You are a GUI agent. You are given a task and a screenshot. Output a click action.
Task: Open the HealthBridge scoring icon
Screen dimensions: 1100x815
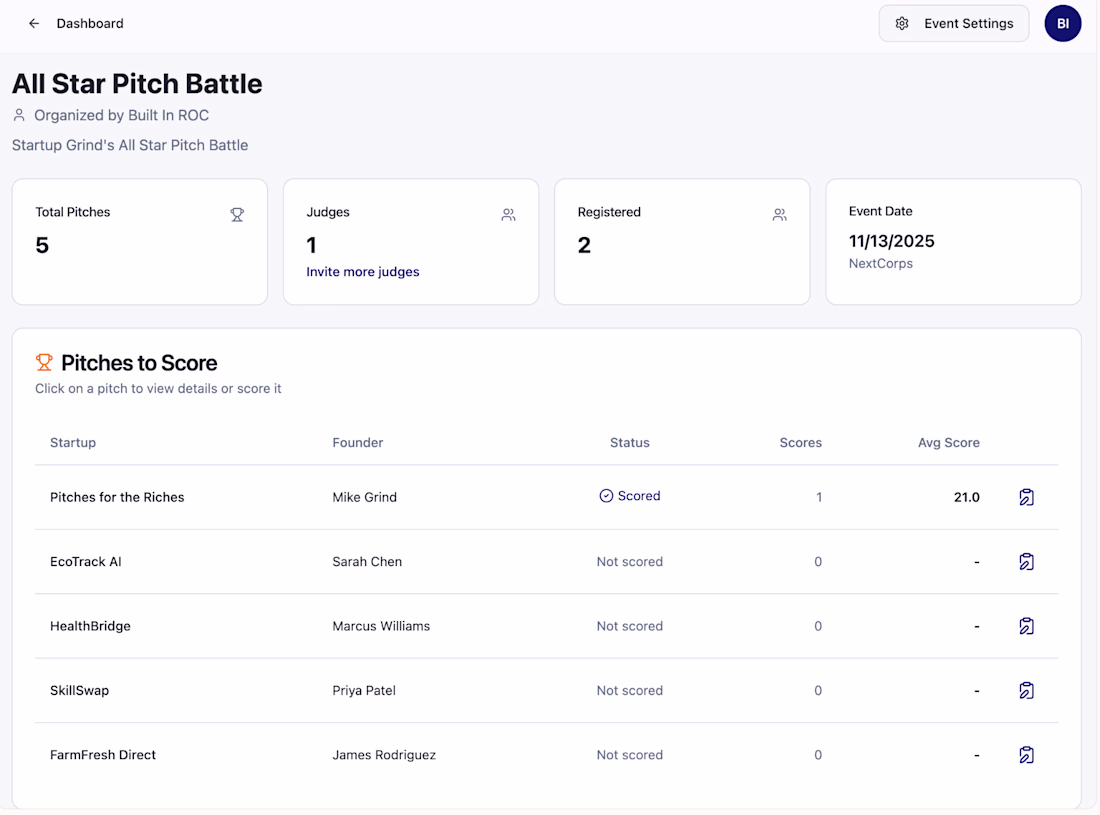tap(1026, 626)
